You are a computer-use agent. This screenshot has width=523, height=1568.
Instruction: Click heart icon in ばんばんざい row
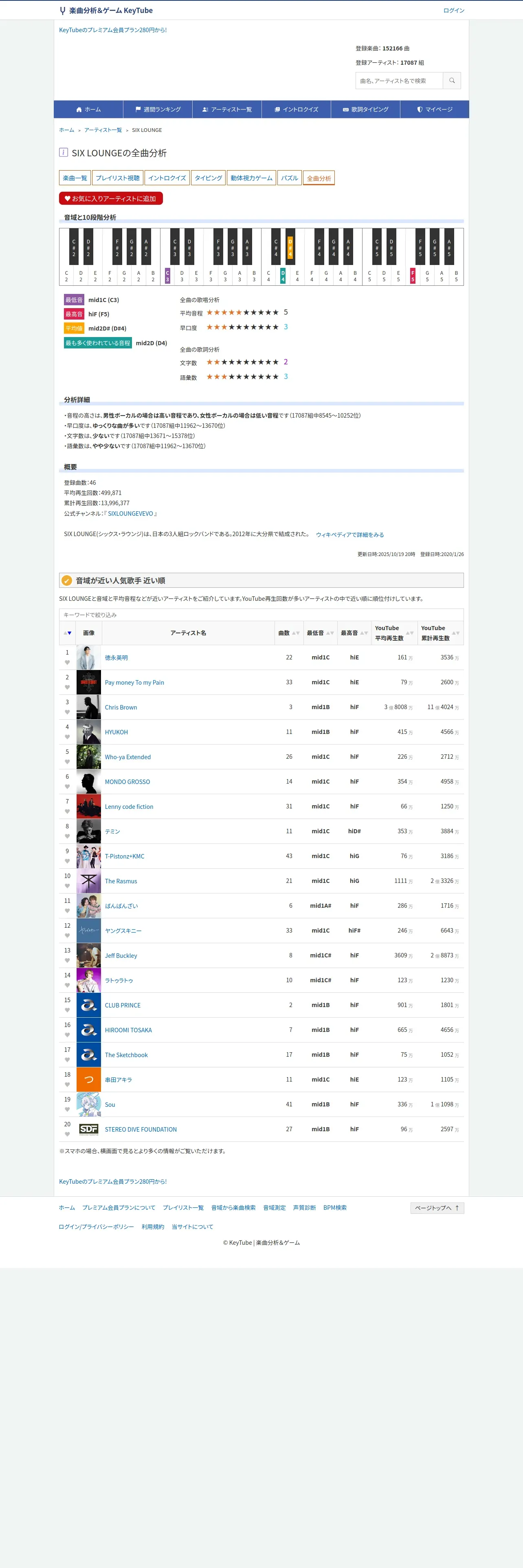(x=67, y=911)
